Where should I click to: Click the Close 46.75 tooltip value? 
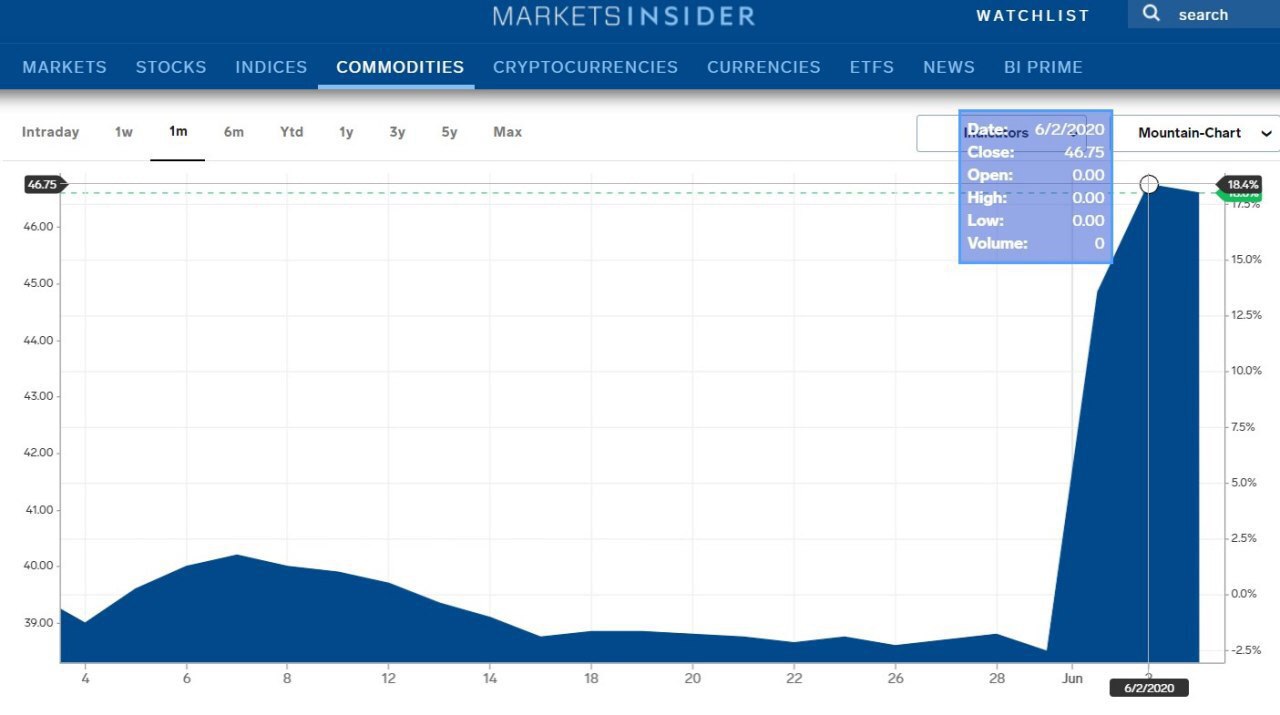(x=1084, y=152)
